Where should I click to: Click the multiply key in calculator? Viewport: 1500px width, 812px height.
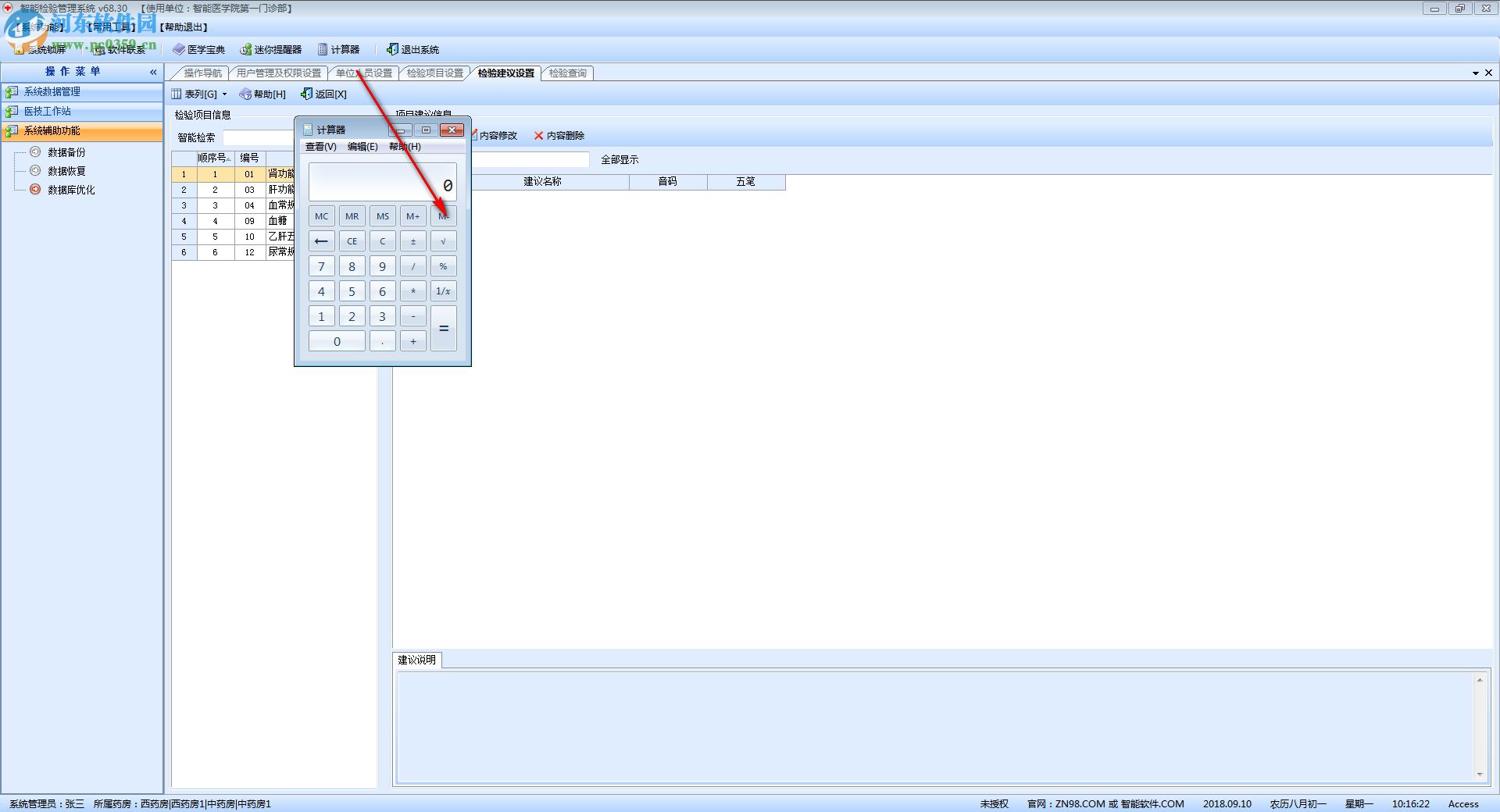(412, 291)
